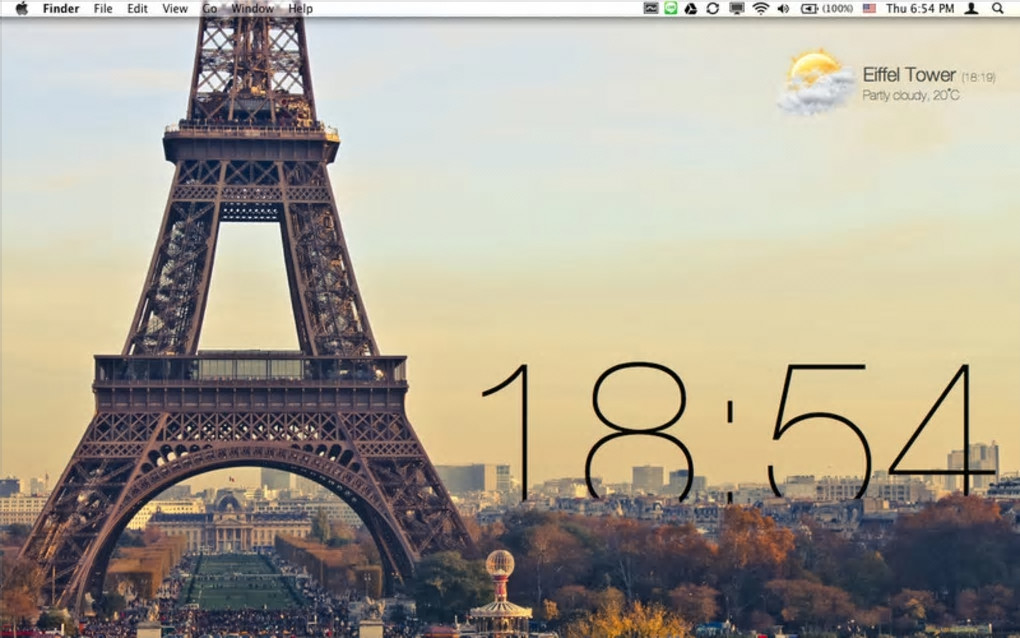Click the circular sync arrows icon
The image size is (1020, 638).
pos(712,8)
